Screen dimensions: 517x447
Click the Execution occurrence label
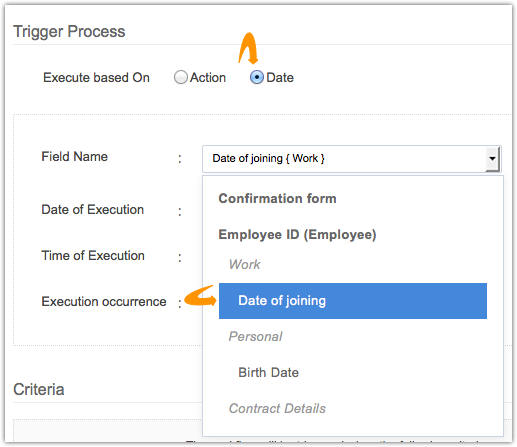point(104,301)
